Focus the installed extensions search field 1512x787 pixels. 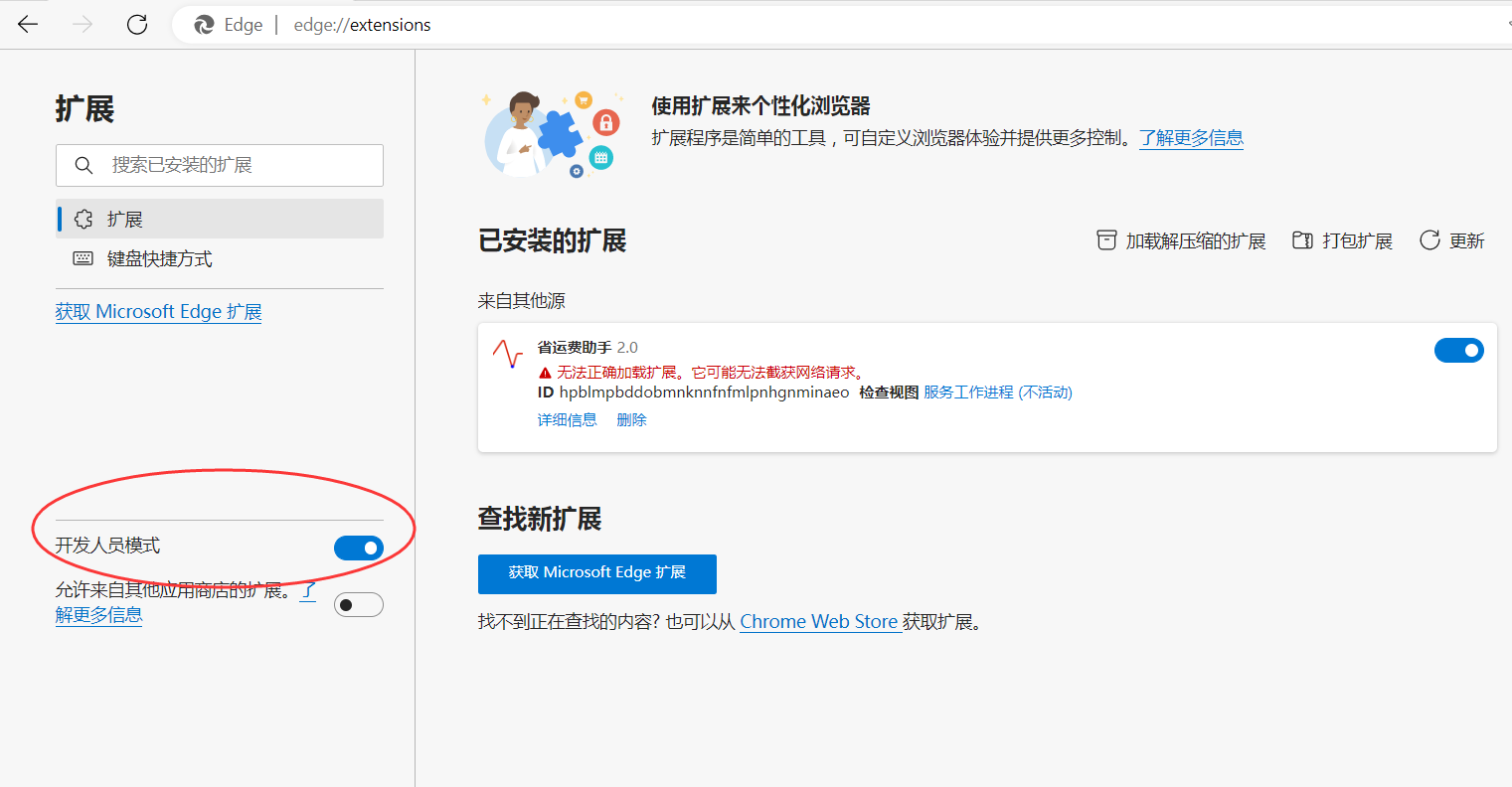[x=220, y=165]
